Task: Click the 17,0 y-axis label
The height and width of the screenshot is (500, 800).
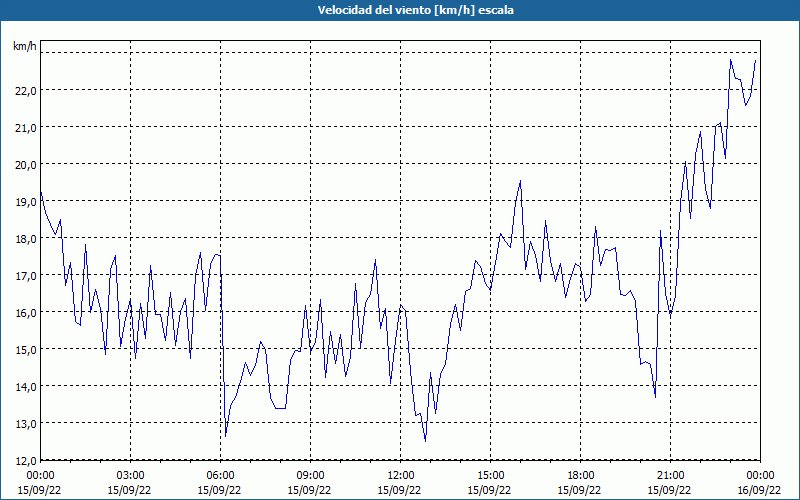Action: coord(26,276)
